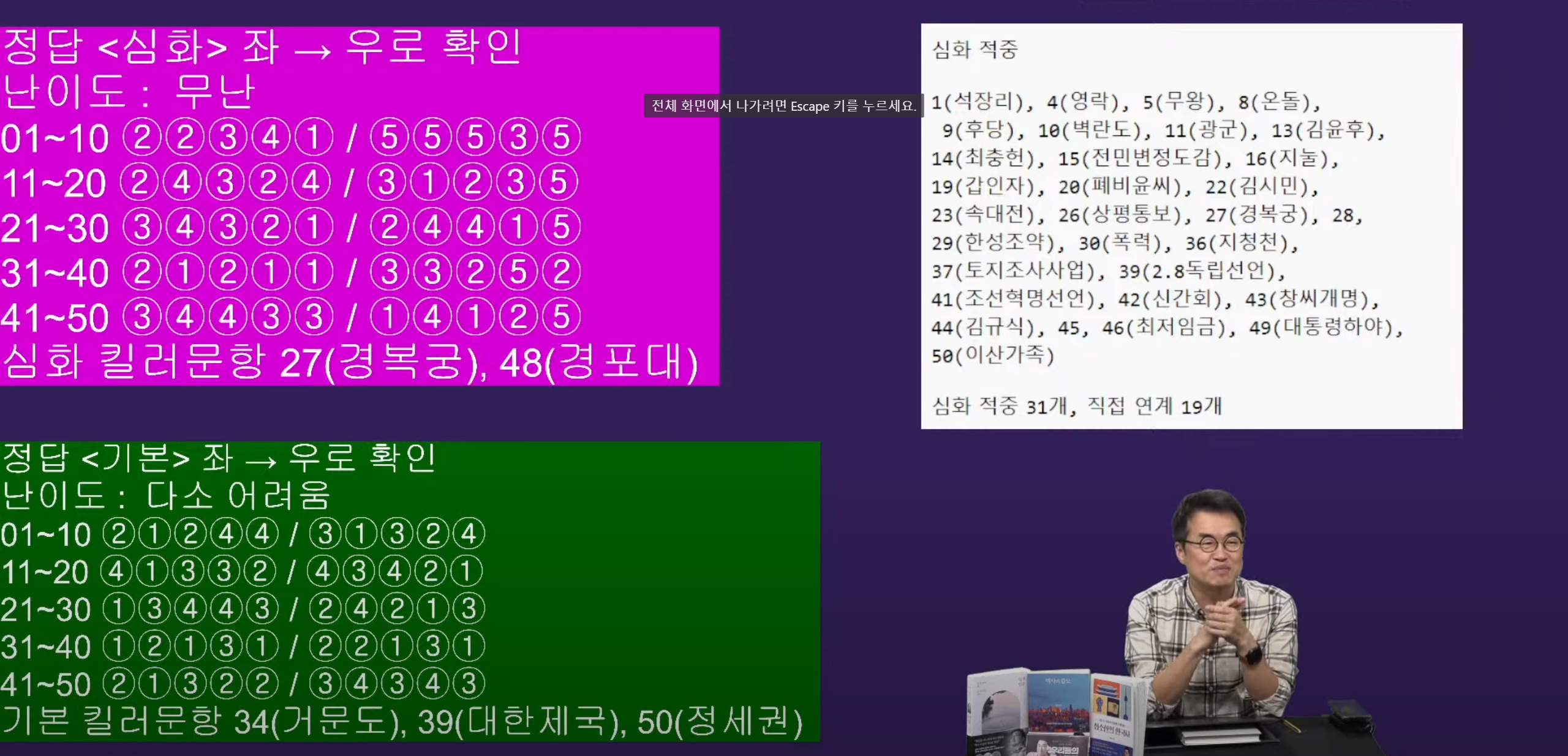Screen dimensions: 1568x756
Task: Click the '21~30' row label in green panel
Action: [x=45, y=610]
